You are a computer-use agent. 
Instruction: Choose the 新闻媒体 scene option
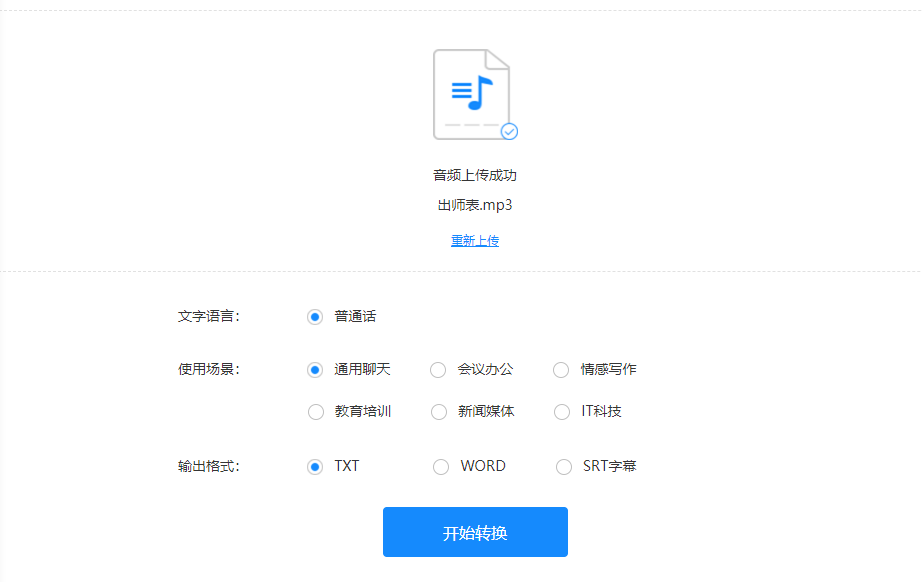click(x=438, y=411)
